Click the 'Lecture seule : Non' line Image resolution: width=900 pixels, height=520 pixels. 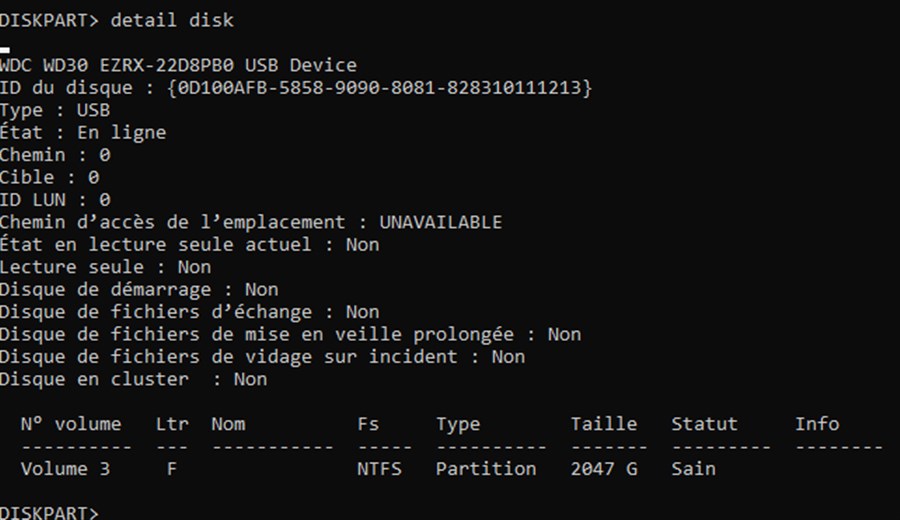tap(106, 266)
